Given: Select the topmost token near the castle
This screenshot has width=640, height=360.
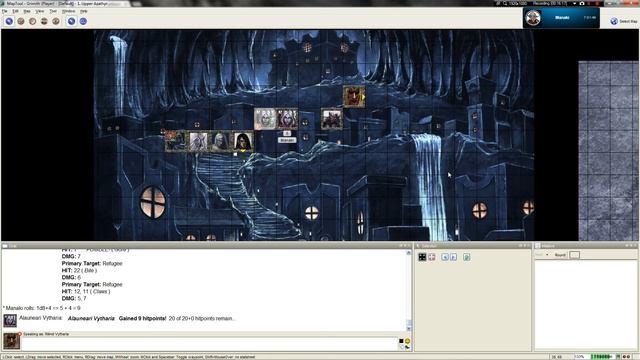Looking at the screenshot, I should (x=354, y=97).
